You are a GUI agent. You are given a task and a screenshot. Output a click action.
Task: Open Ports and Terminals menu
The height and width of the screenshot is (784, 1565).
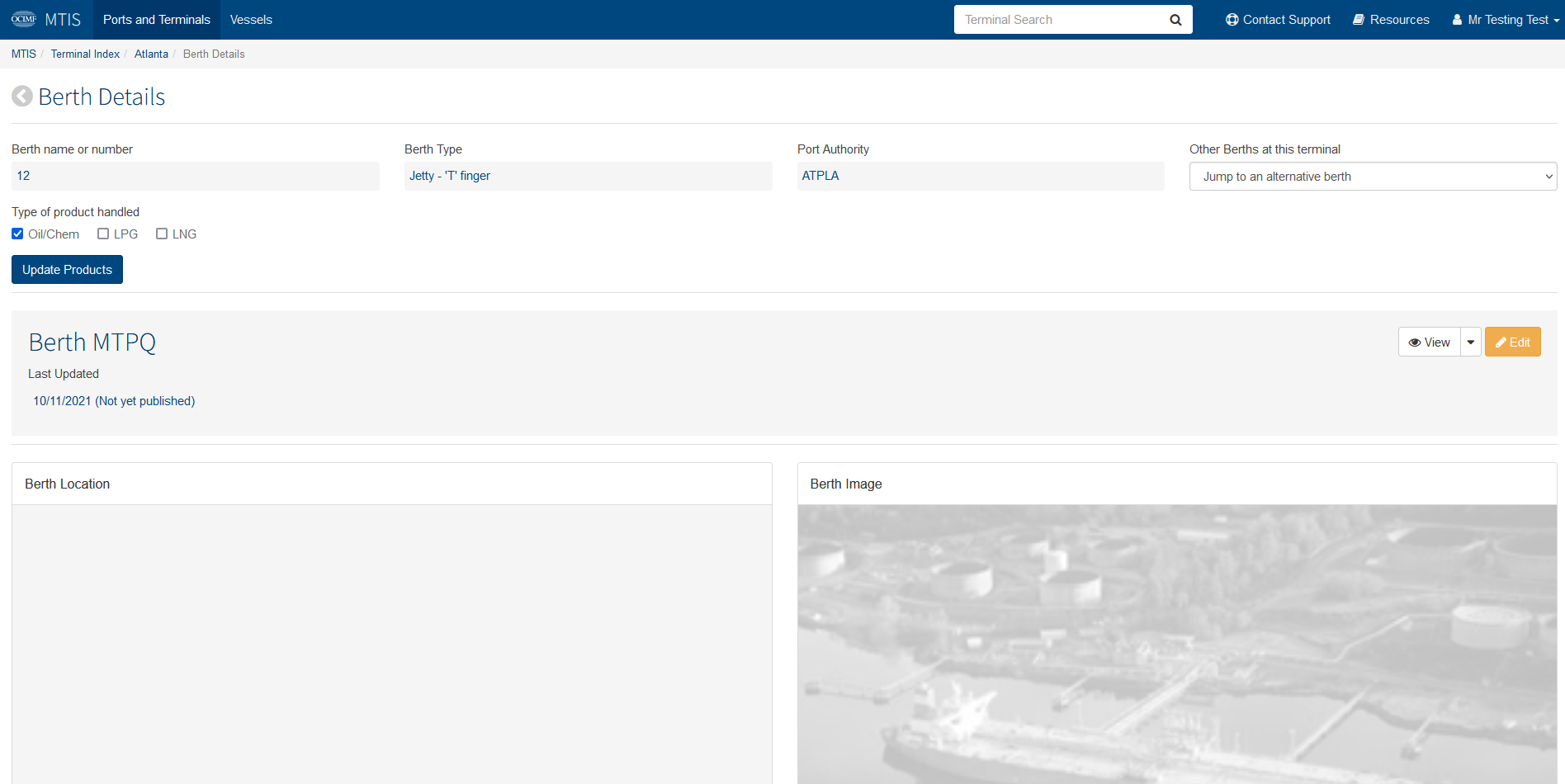(x=157, y=20)
